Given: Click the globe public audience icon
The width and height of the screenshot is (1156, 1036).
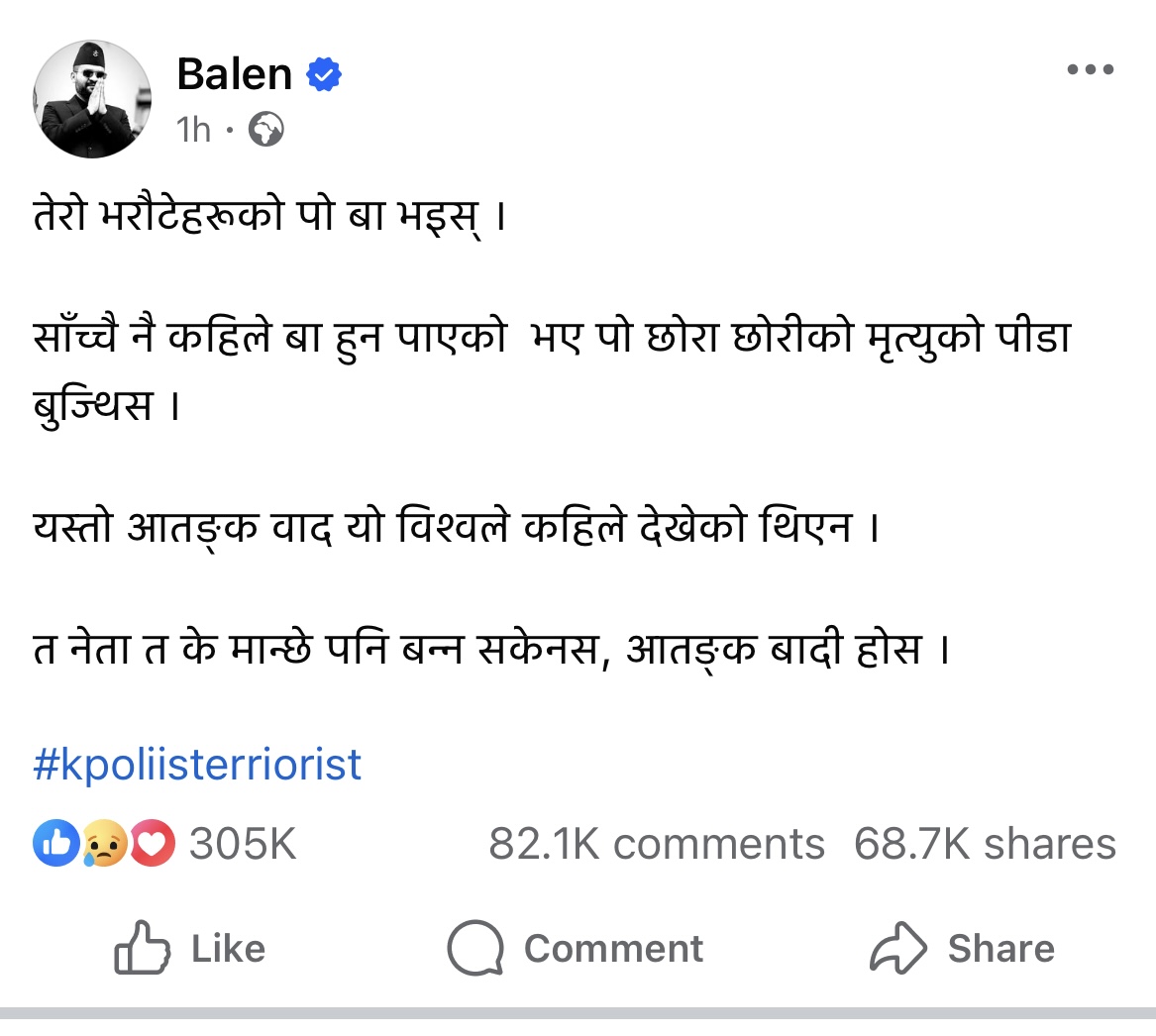Looking at the screenshot, I should coord(265,129).
